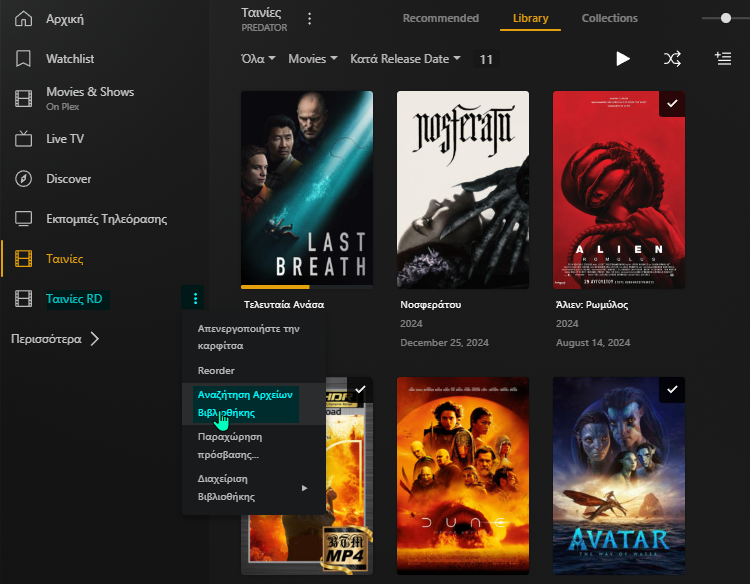The image size is (750, 584).
Task: Switch to the Collections tab
Action: point(609,18)
